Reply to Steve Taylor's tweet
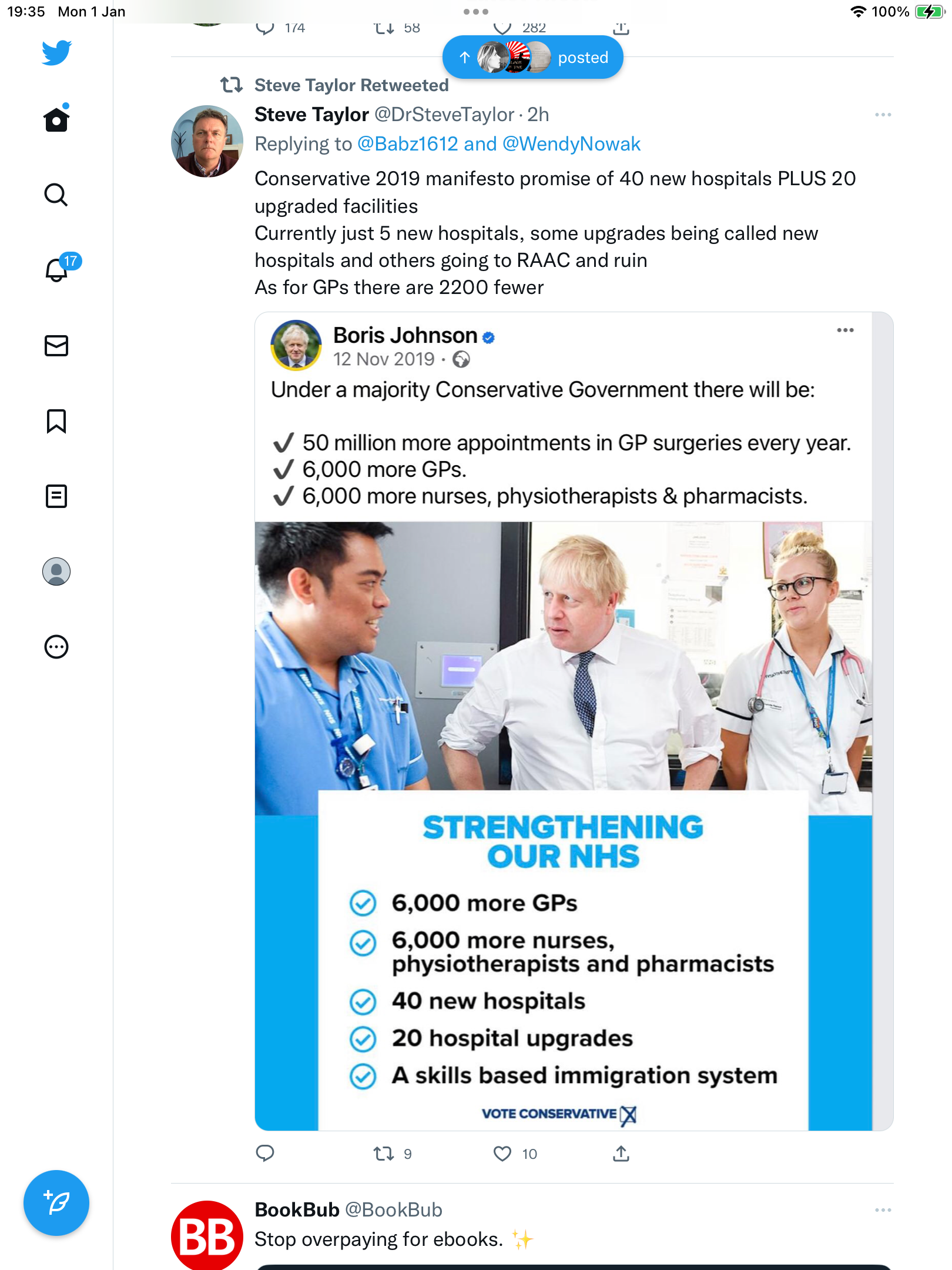 pos(265,1154)
